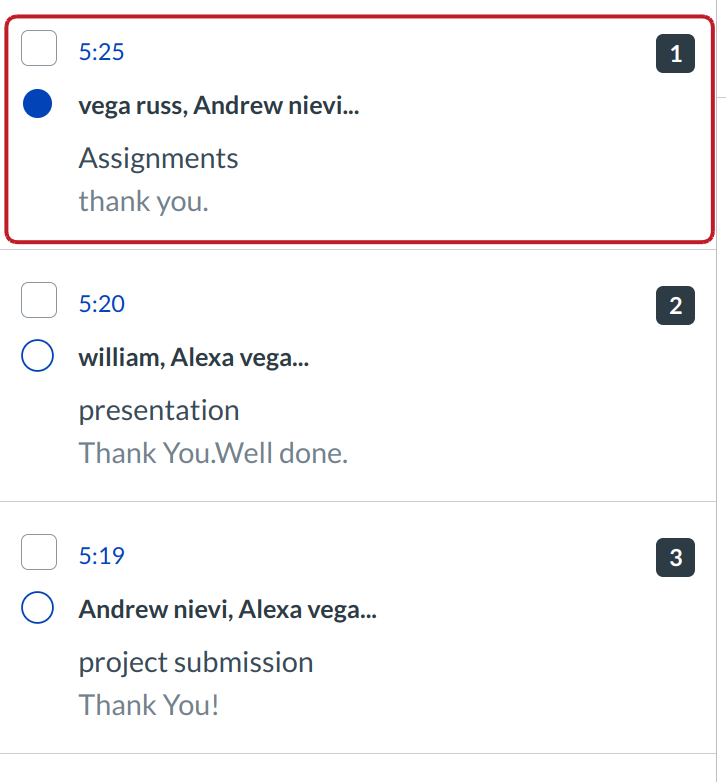Select the checkbox for the 5:25 conversation
The height and width of the screenshot is (782, 726).
[39, 49]
